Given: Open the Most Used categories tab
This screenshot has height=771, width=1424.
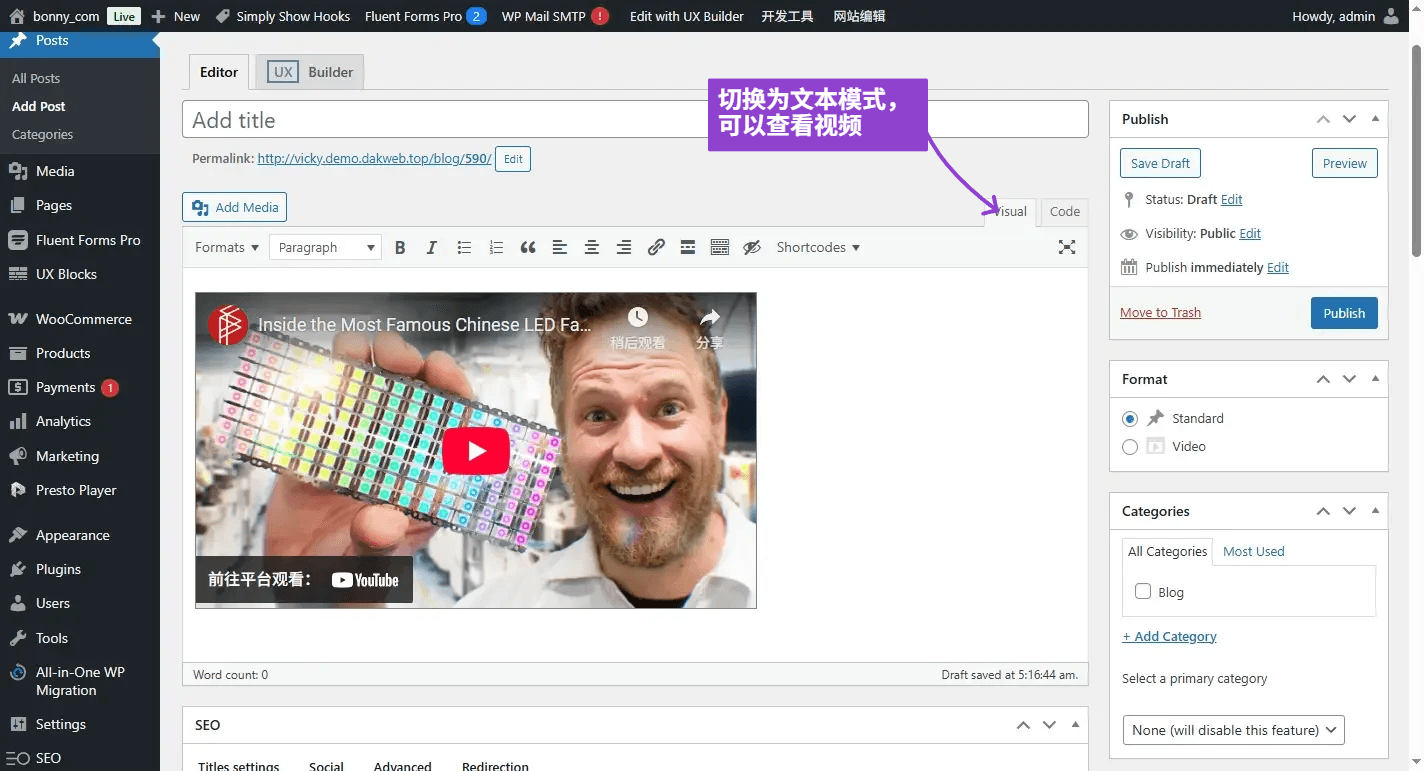Looking at the screenshot, I should pyautogui.click(x=1253, y=552).
